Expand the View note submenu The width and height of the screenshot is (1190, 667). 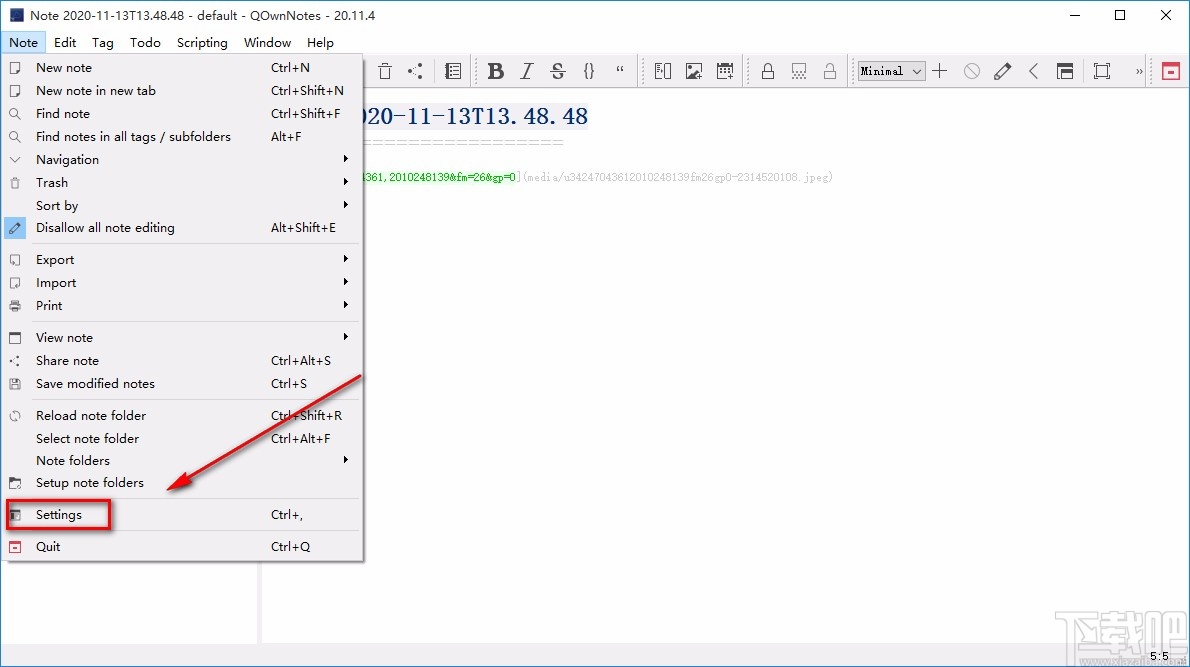pyautogui.click(x=182, y=337)
